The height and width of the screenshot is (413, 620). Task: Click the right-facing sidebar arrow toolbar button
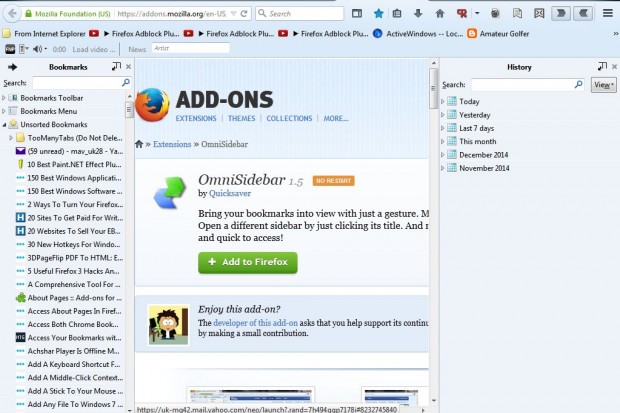click(x=561, y=13)
